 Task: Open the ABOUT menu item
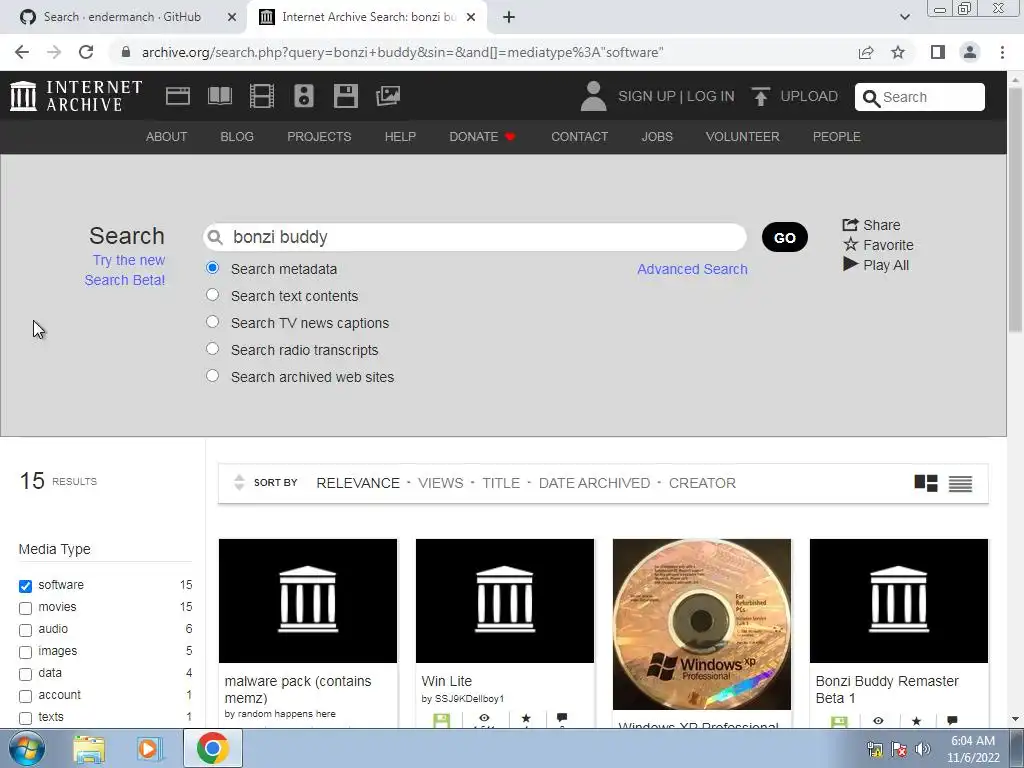point(167,136)
